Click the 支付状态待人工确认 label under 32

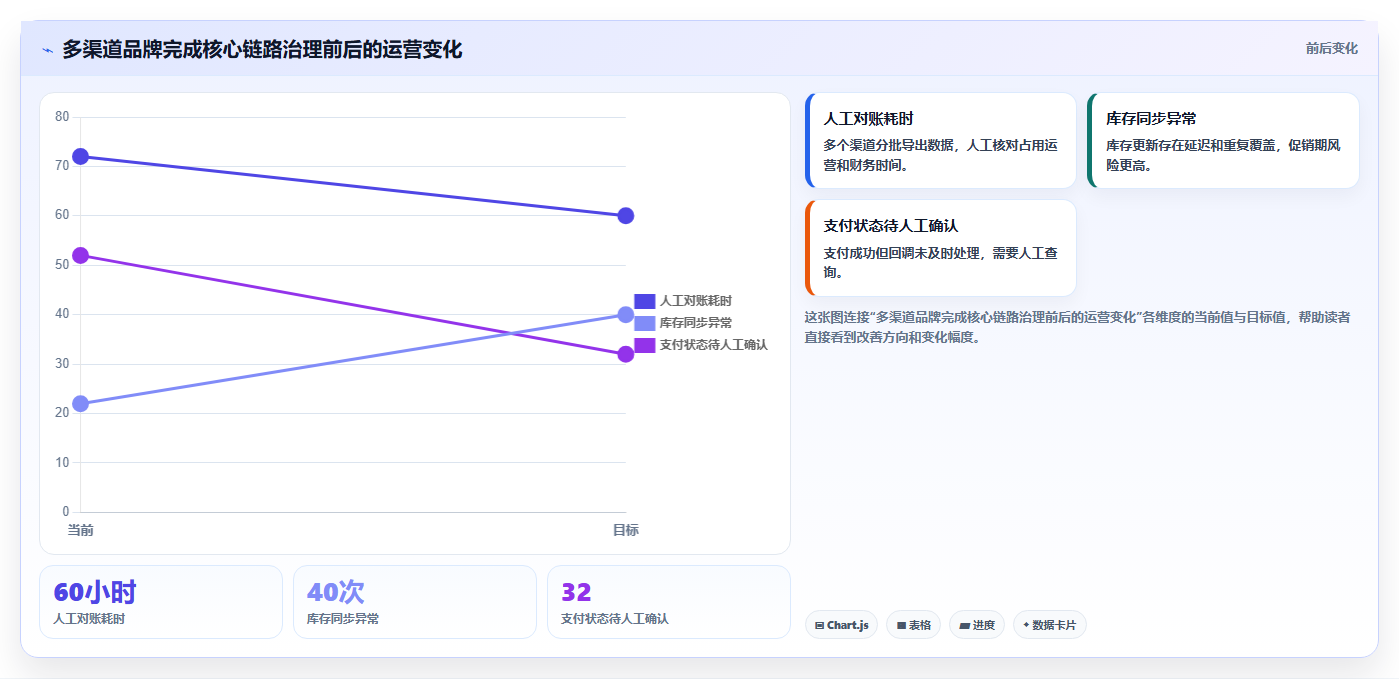point(615,619)
